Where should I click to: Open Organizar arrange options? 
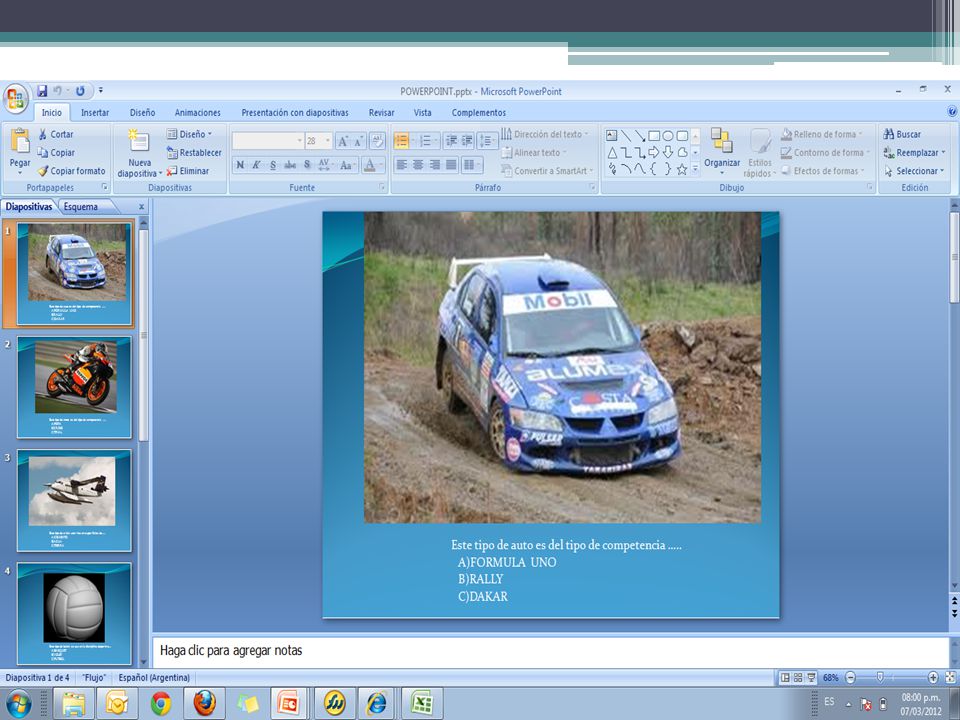(722, 151)
